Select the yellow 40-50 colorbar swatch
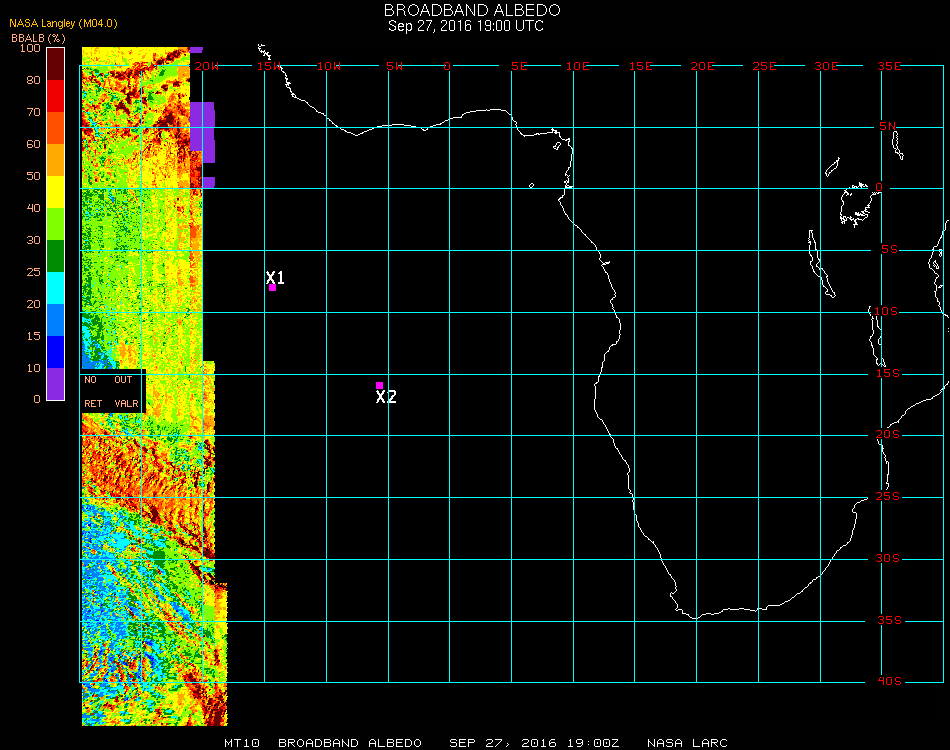 pos(55,192)
